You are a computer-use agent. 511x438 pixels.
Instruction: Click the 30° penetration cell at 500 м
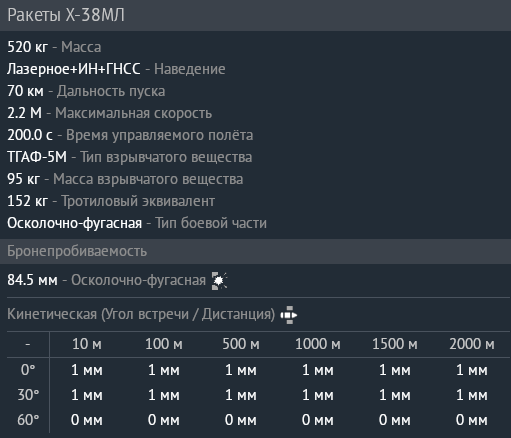click(x=241, y=395)
